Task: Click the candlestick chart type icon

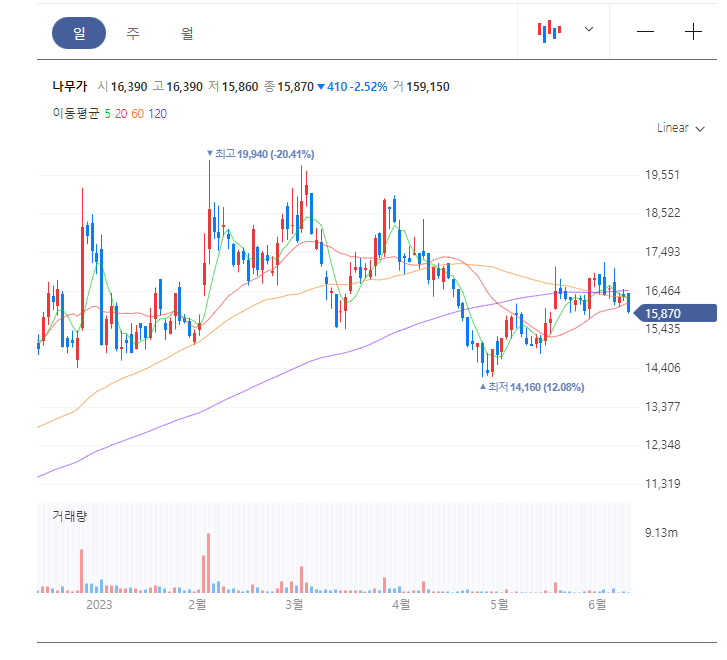Action: pos(549,31)
